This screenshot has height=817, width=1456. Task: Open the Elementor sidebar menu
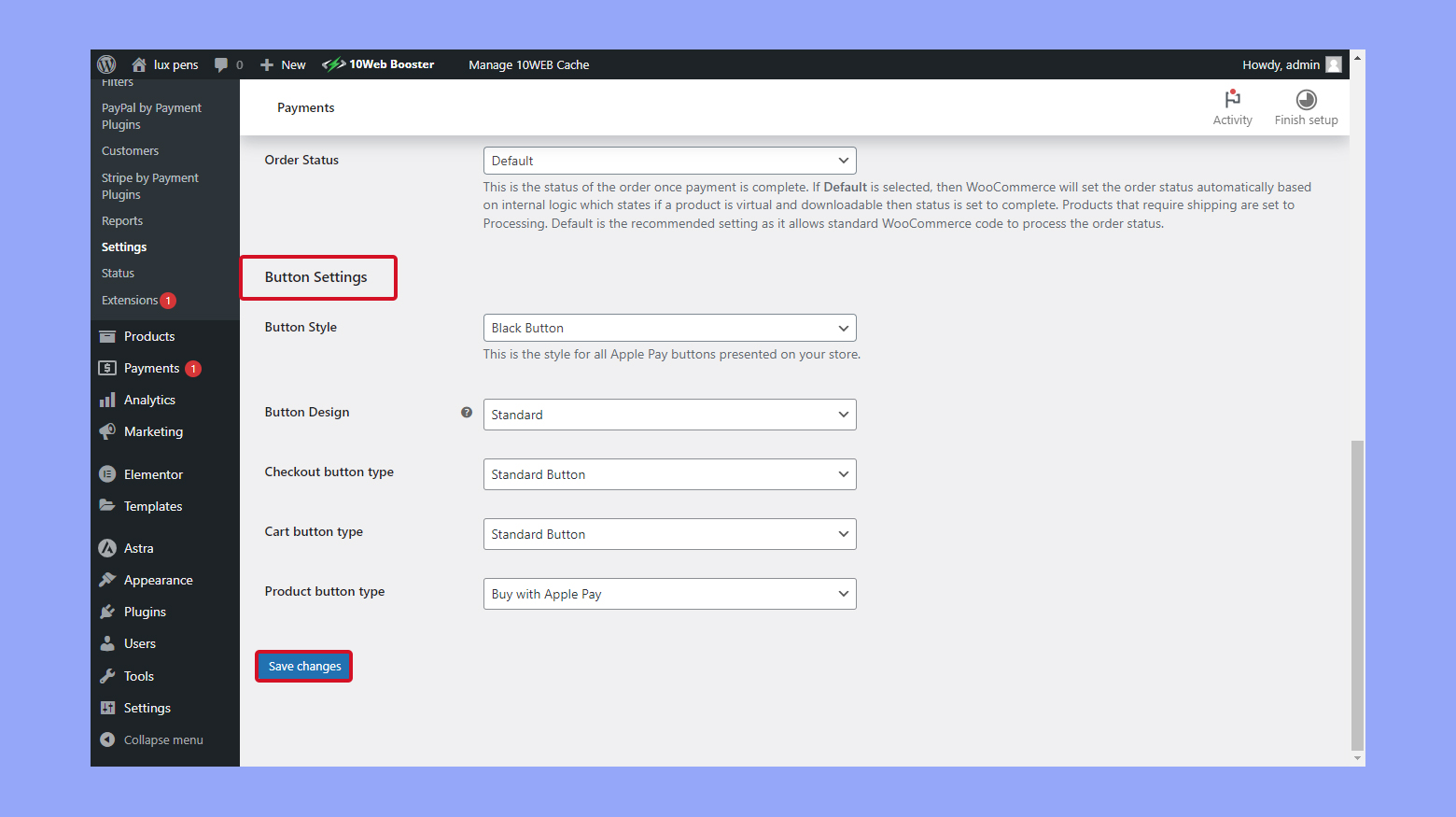click(153, 474)
